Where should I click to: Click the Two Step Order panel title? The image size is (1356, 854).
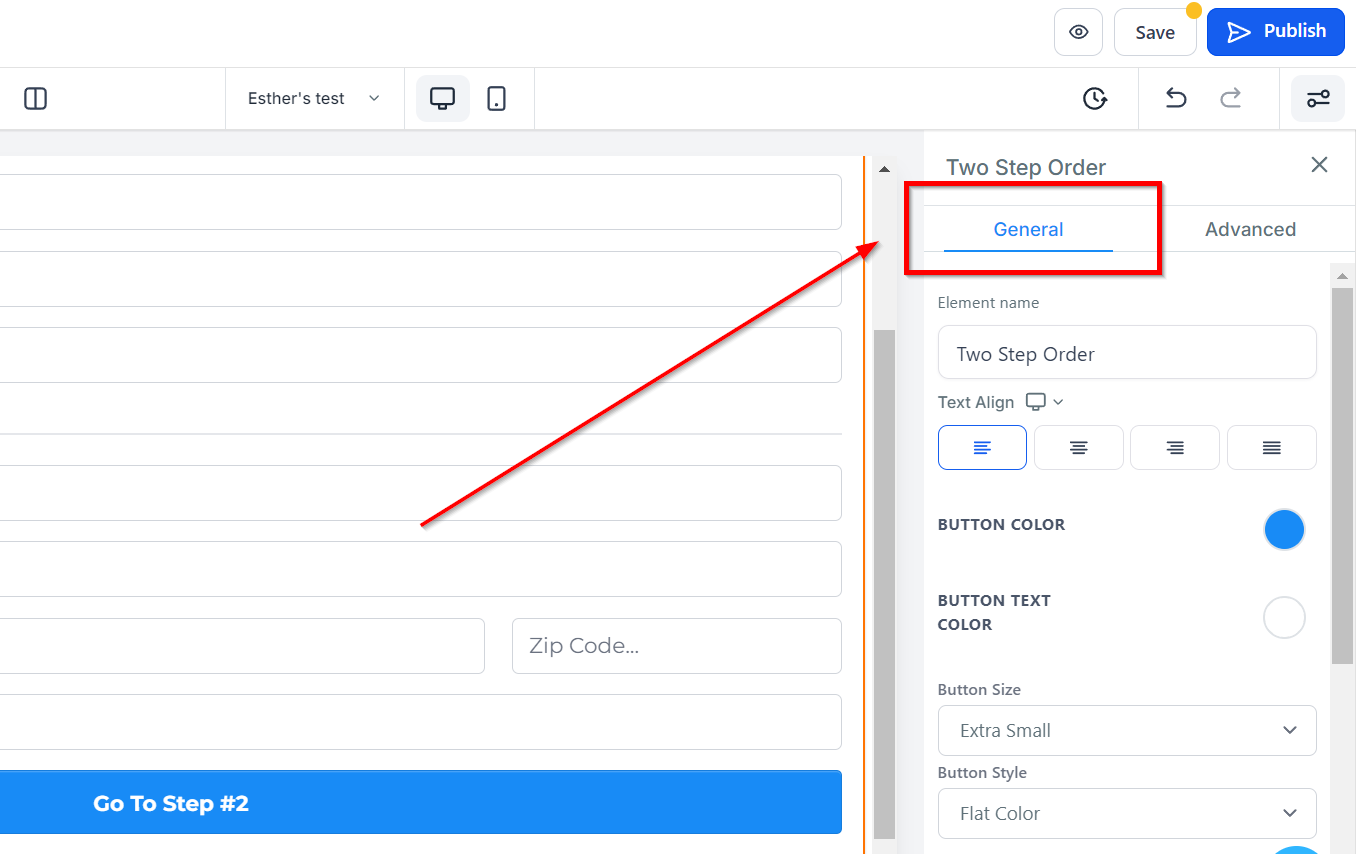click(x=1026, y=167)
